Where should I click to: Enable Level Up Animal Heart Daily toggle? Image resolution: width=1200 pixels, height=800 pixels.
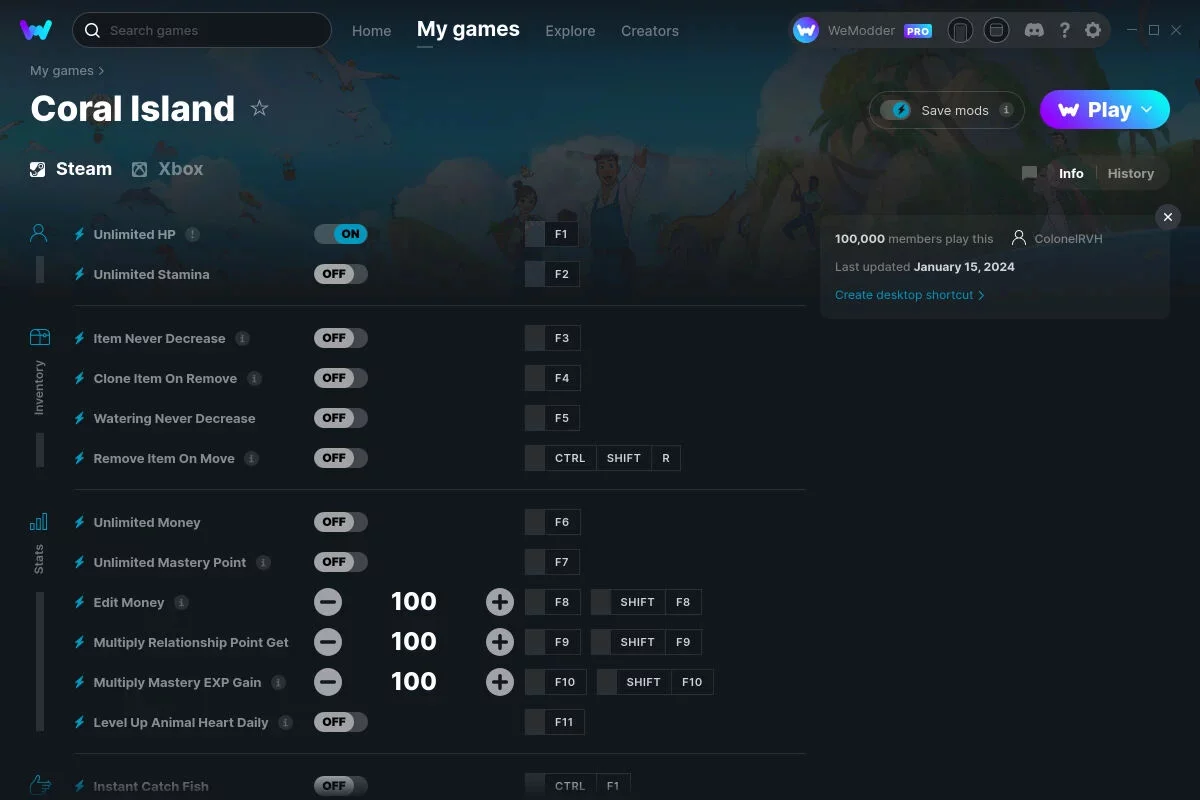pos(341,722)
